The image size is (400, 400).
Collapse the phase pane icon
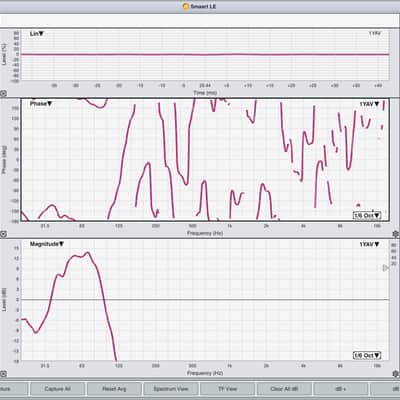tap(3, 234)
